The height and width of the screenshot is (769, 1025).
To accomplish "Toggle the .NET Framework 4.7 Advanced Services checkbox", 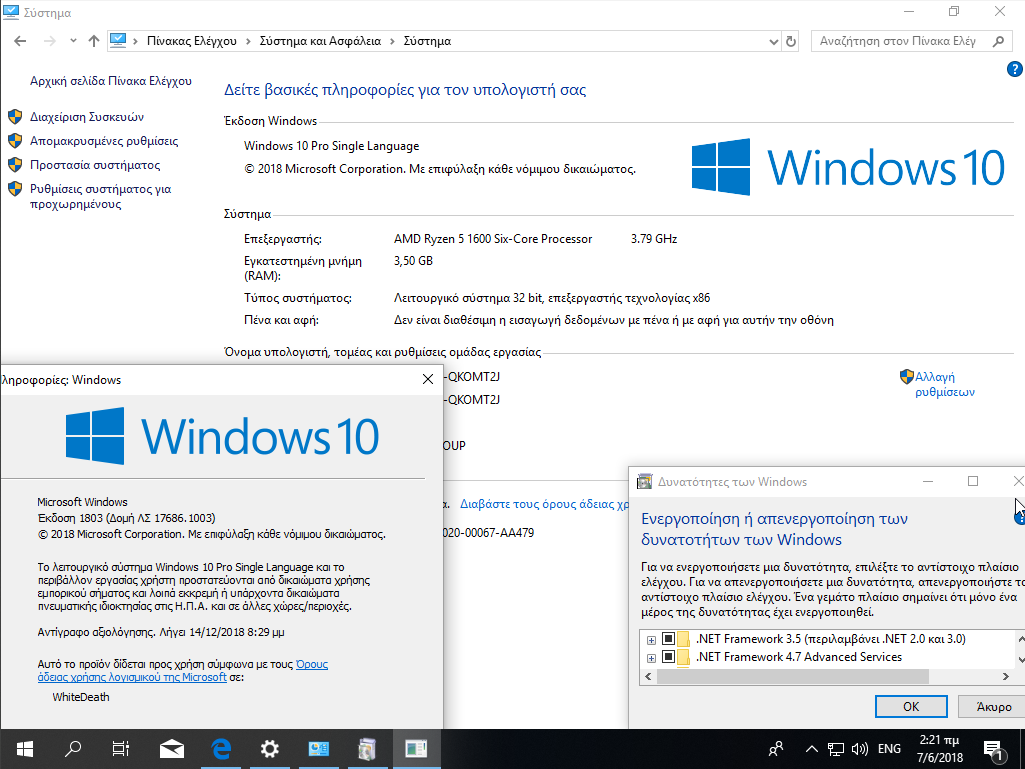I will click(x=668, y=657).
